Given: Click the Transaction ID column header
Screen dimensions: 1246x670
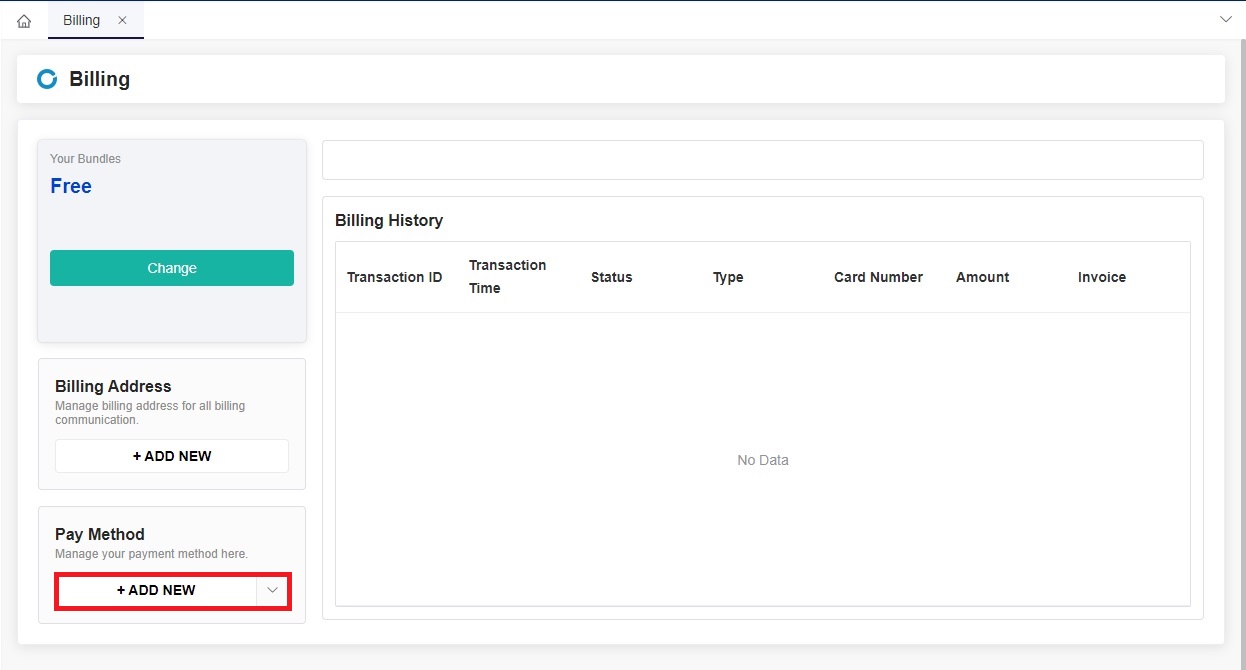Looking at the screenshot, I should coord(395,277).
